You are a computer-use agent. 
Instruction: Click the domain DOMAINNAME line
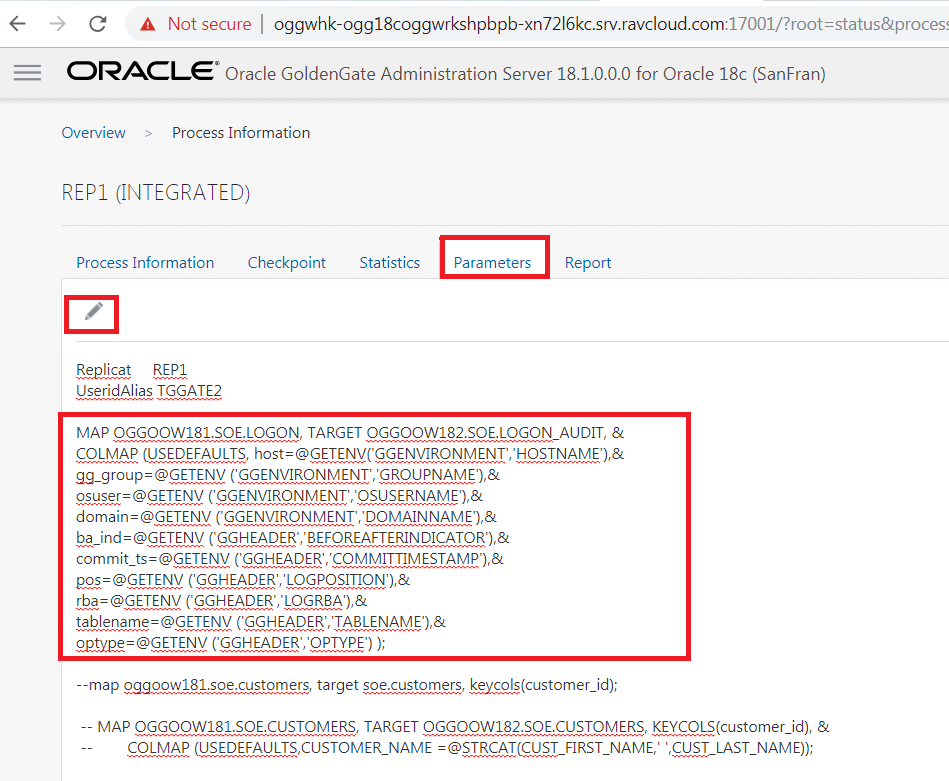[286, 516]
